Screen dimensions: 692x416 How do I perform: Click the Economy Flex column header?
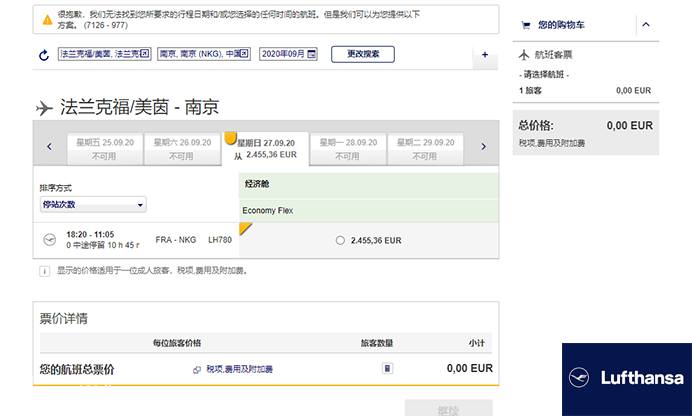click(x=369, y=211)
